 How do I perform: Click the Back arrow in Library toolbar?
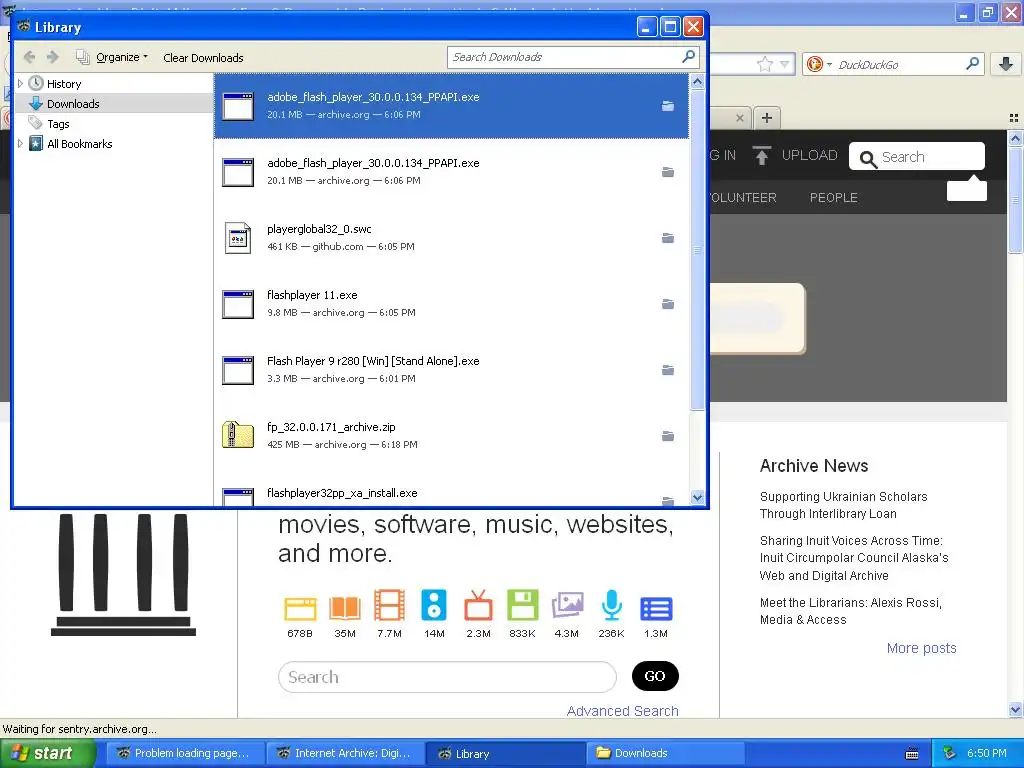[x=29, y=57]
